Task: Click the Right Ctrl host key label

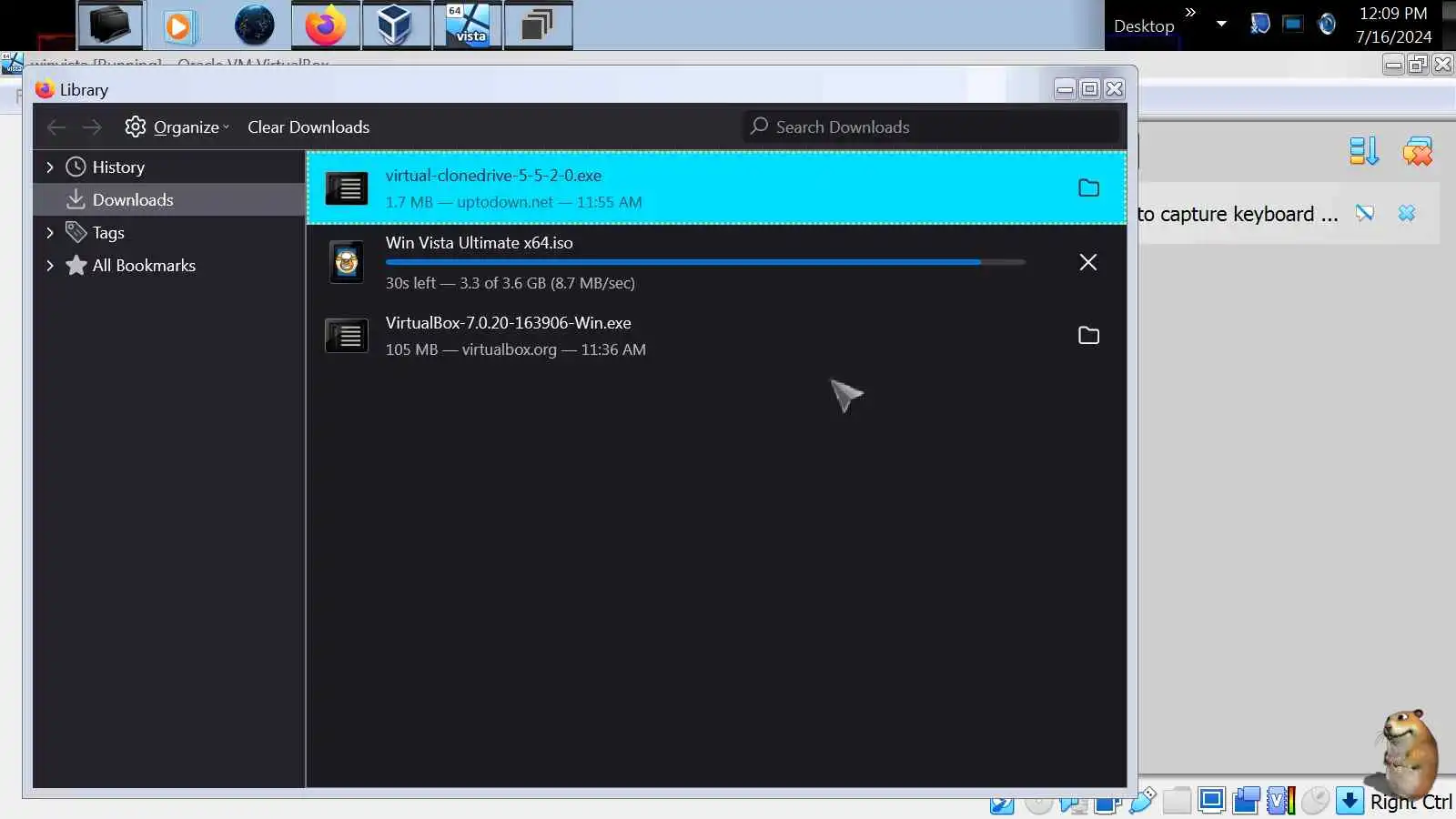Action: 1410,802
